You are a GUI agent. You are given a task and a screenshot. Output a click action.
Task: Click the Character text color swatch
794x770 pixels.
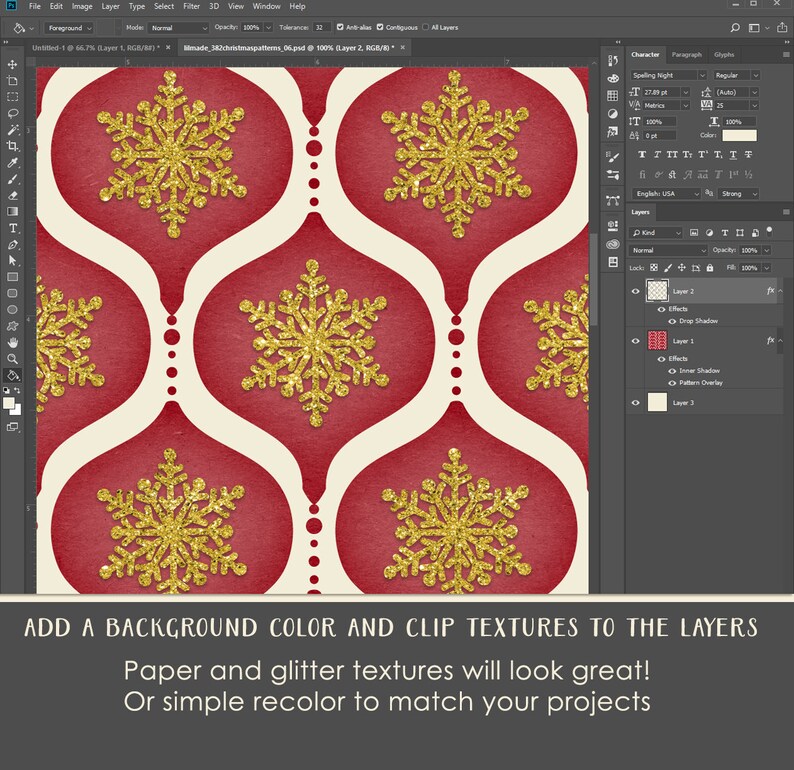pos(739,135)
